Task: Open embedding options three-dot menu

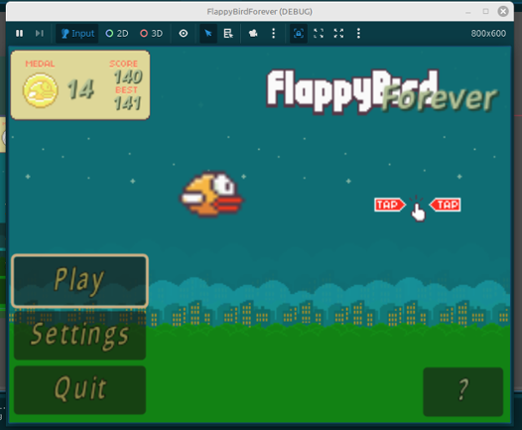Action: 358,33
